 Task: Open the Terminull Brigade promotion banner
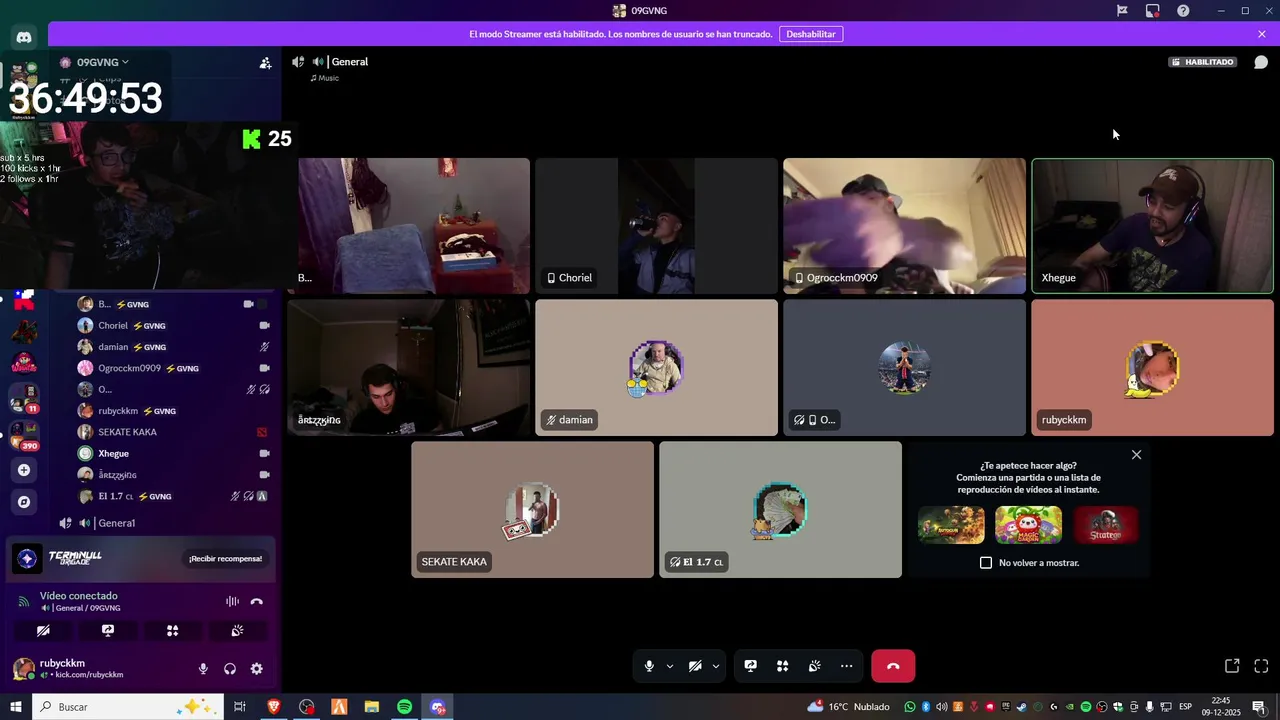coord(140,558)
